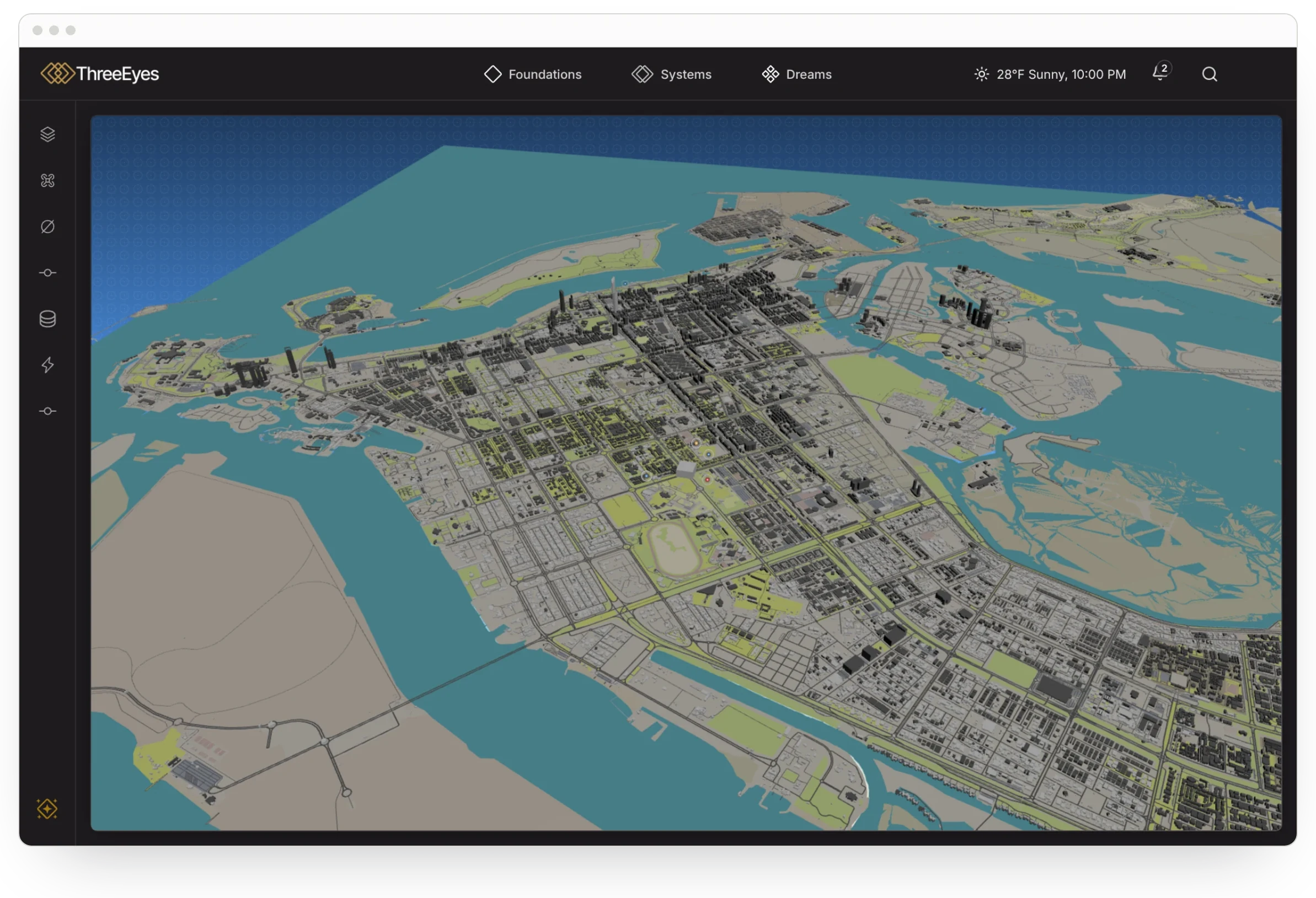Open the Foundations menu
The image size is (1316, 898).
[533, 74]
